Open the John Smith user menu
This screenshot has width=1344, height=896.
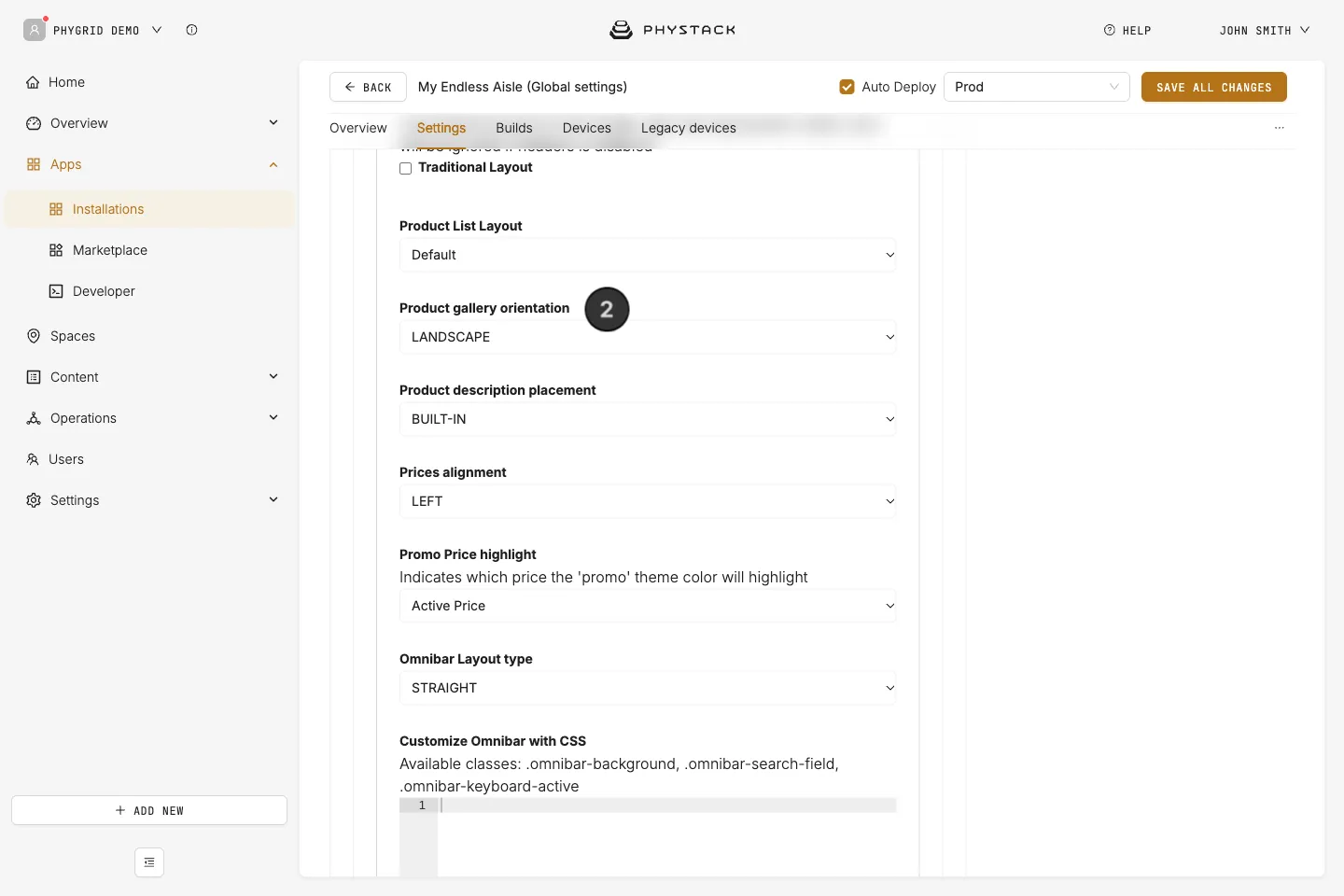[x=1265, y=30]
